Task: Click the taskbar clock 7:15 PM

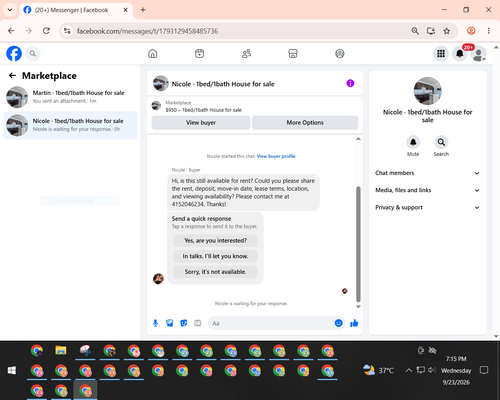Action: point(456,359)
